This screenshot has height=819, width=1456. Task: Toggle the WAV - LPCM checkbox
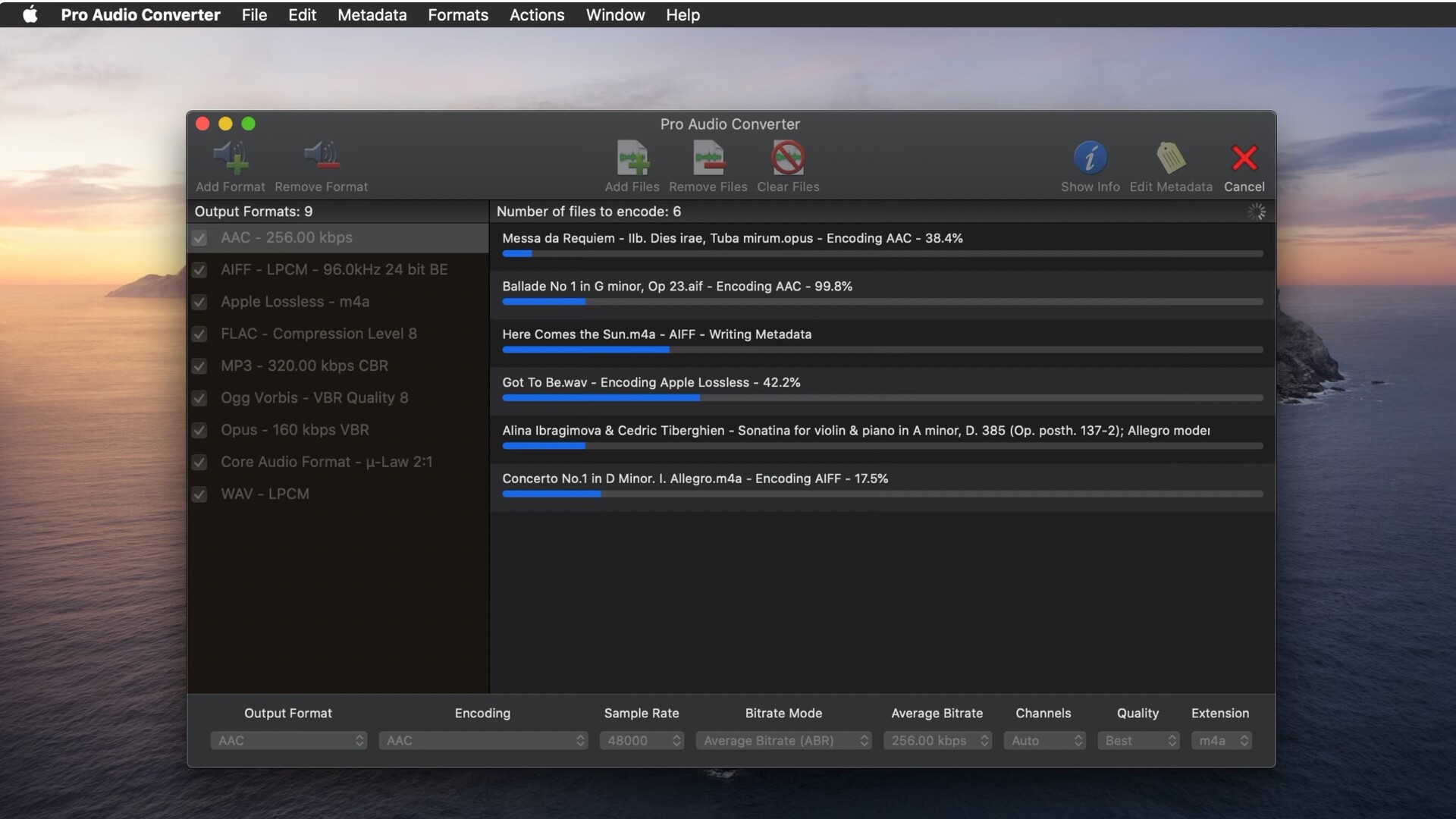[199, 494]
